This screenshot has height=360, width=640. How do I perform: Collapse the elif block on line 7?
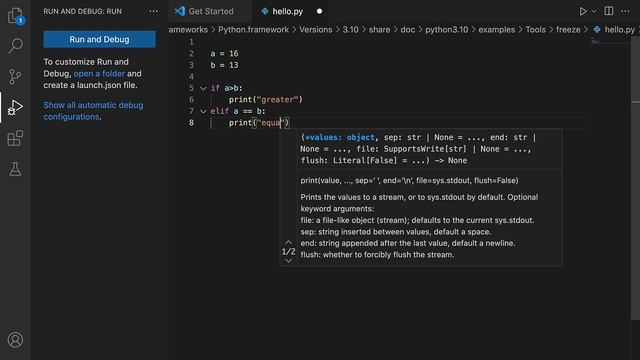click(203, 111)
